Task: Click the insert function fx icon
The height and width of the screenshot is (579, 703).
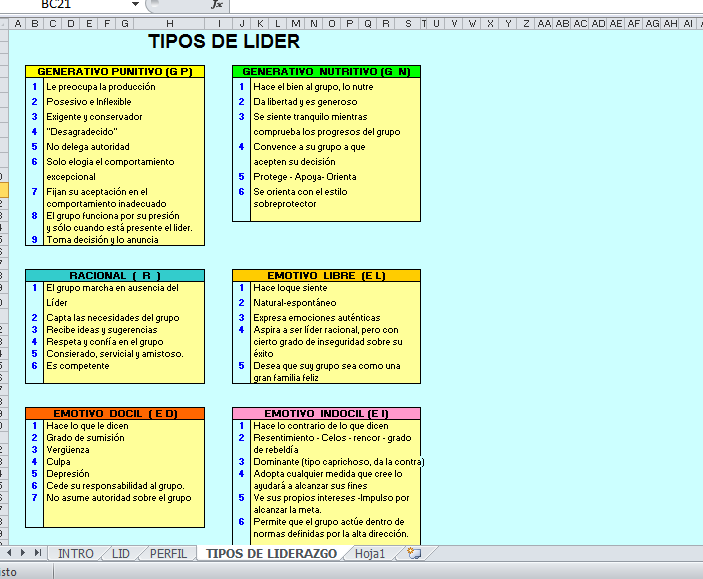Action: pyautogui.click(x=217, y=4)
